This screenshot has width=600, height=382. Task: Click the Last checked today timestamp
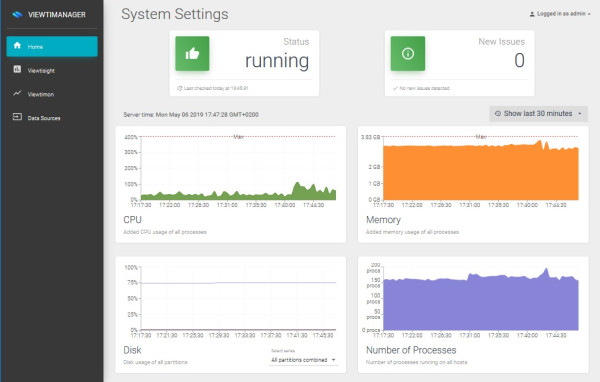pos(216,88)
